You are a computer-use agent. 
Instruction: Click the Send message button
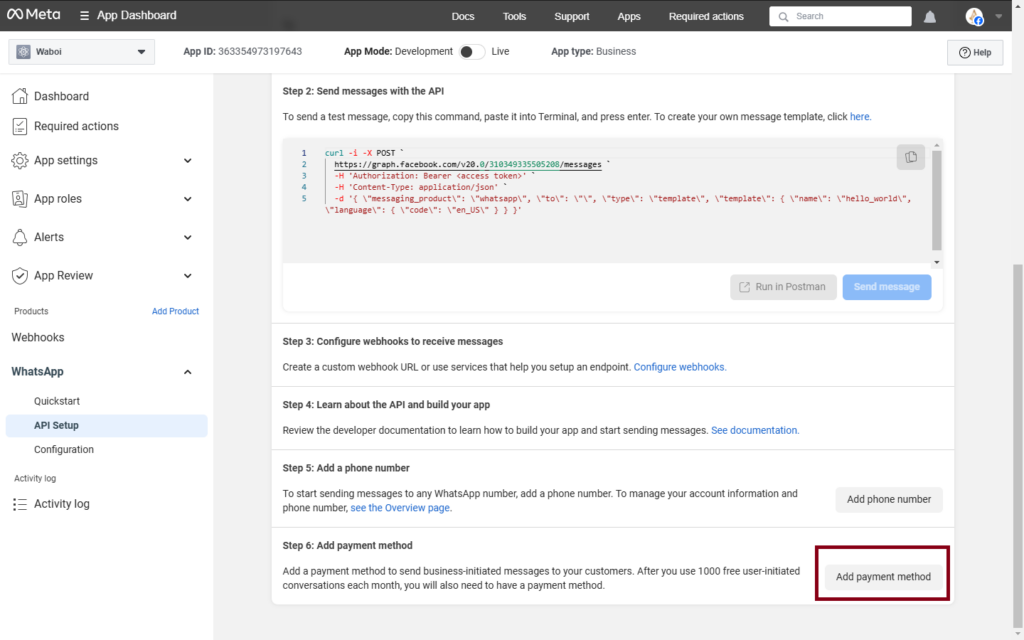click(887, 287)
